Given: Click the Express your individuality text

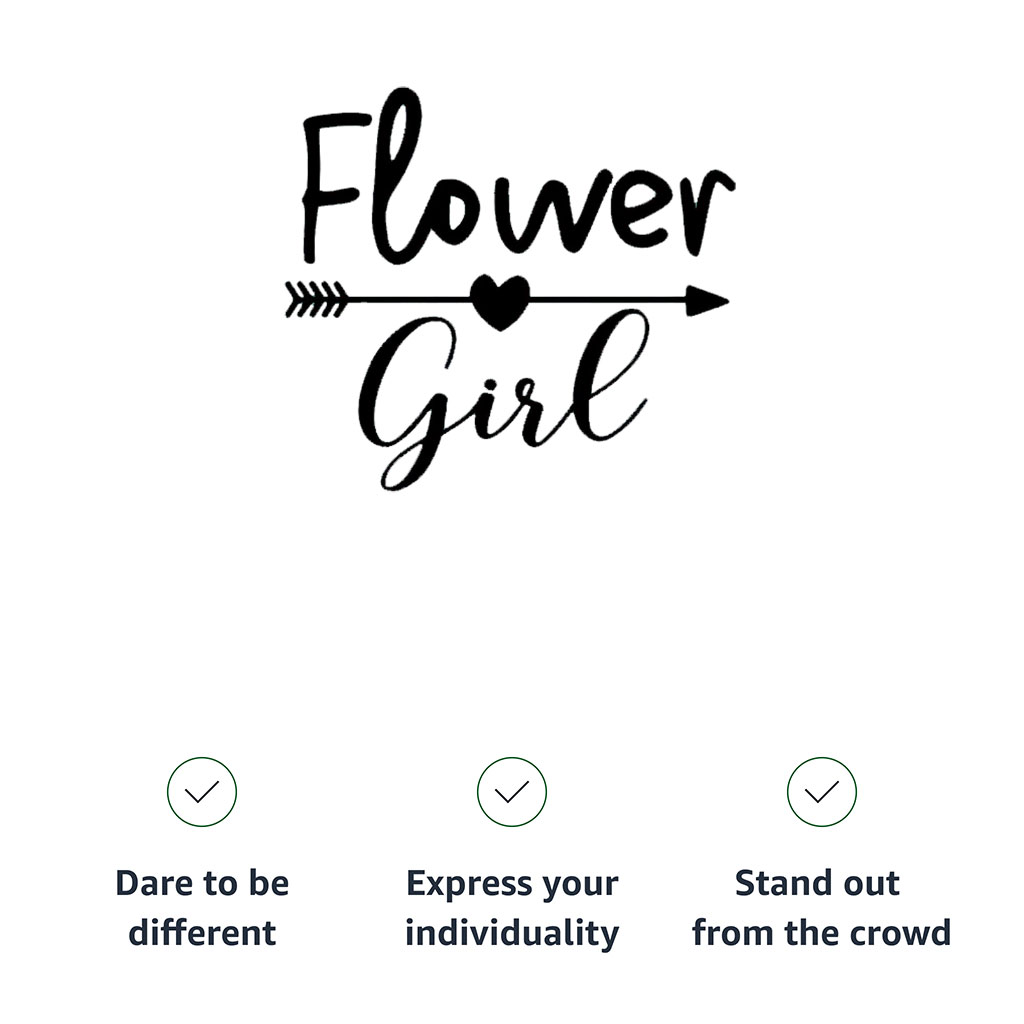Looking at the screenshot, I should (511, 908).
